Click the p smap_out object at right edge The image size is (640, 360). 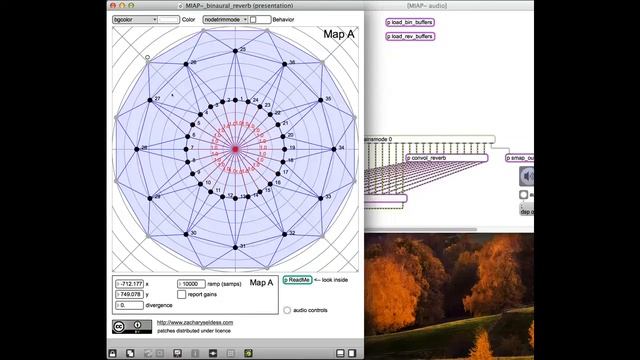click(520, 158)
